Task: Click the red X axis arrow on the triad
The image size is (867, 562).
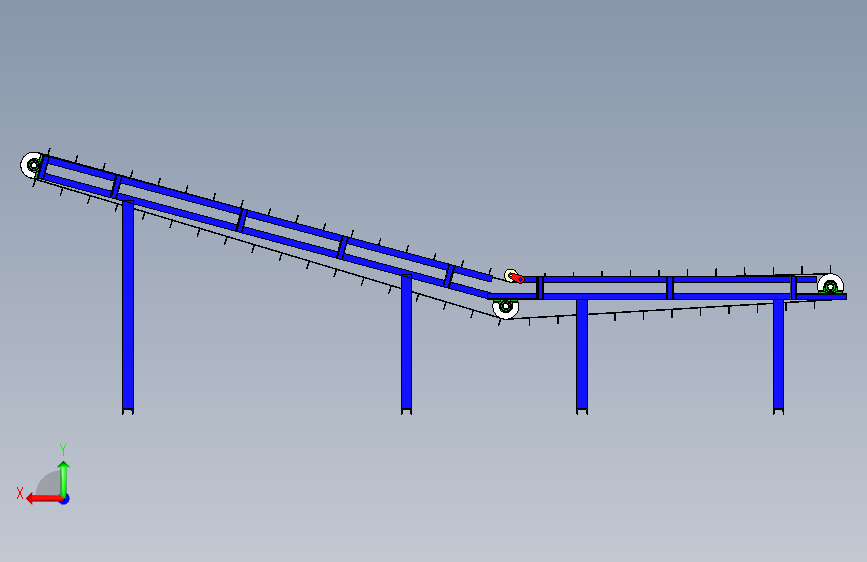Action: click(44, 499)
